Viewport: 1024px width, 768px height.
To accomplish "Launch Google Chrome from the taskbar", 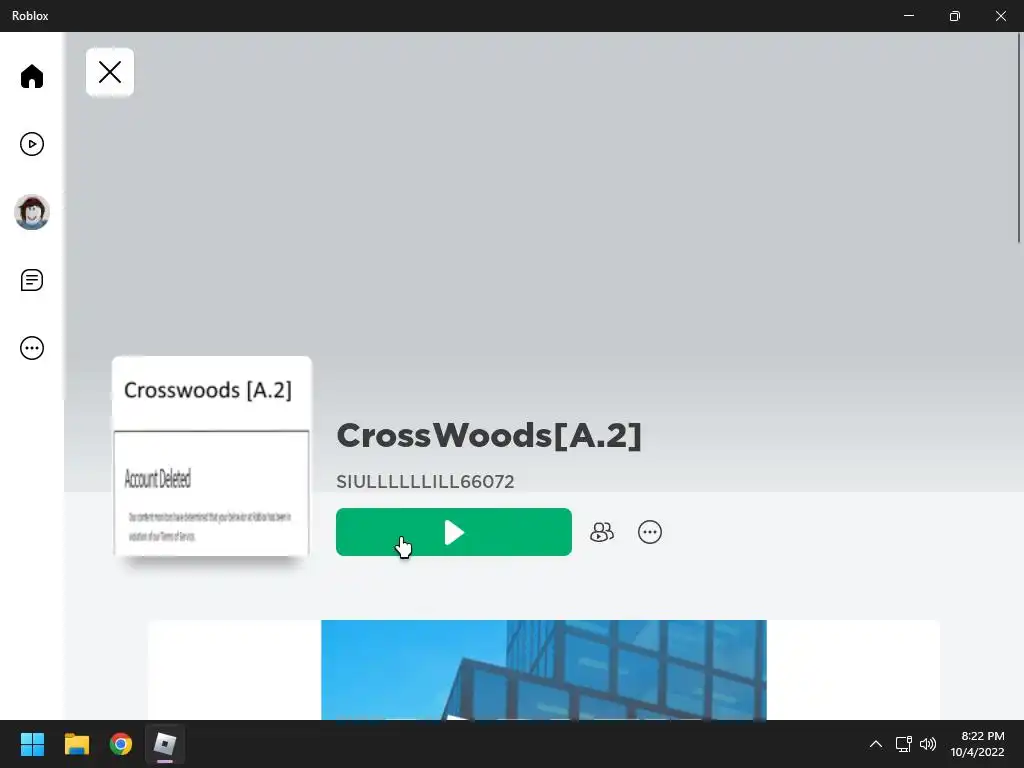I will coord(121,744).
